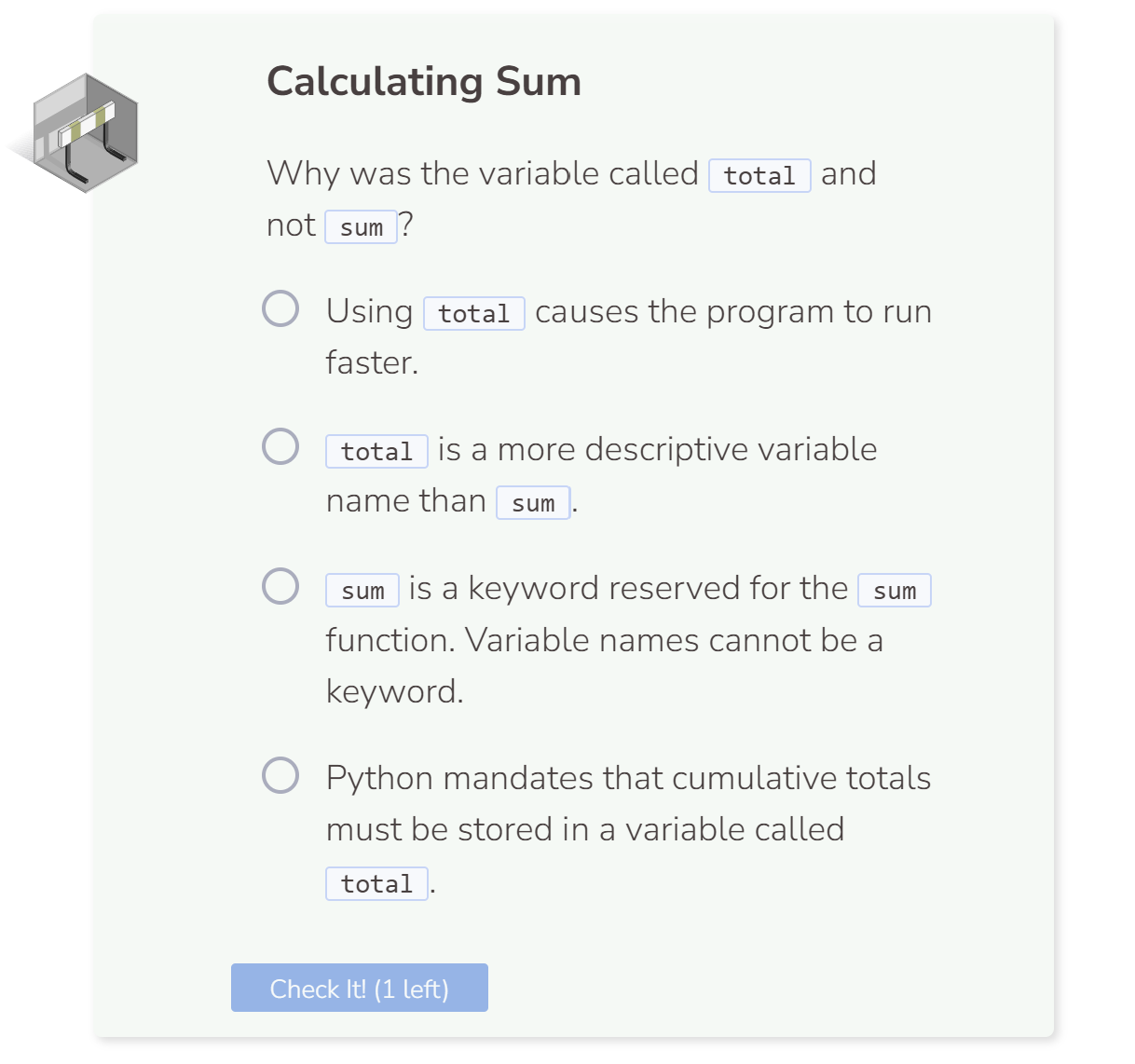Click total chip in the first answer option
The width and height of the screenshot is (1135, 1064).
point(475,313)
